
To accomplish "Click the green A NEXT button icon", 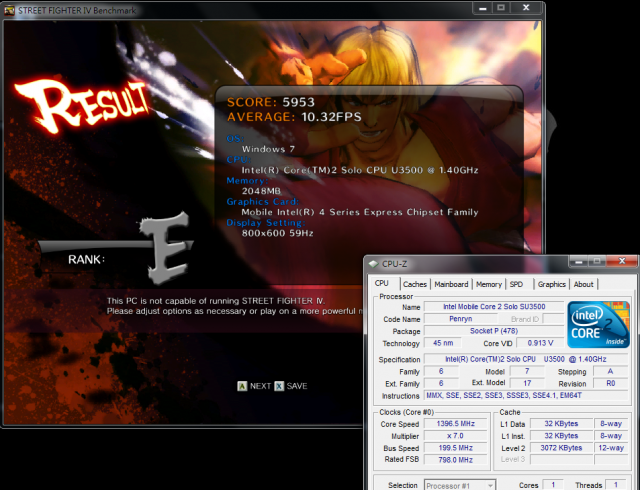I will pyautogui.click(x=242, y=386).
